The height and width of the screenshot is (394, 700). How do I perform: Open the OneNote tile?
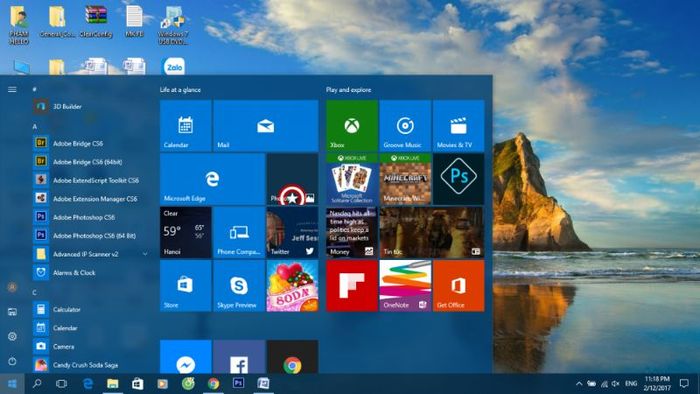[405, 286]
